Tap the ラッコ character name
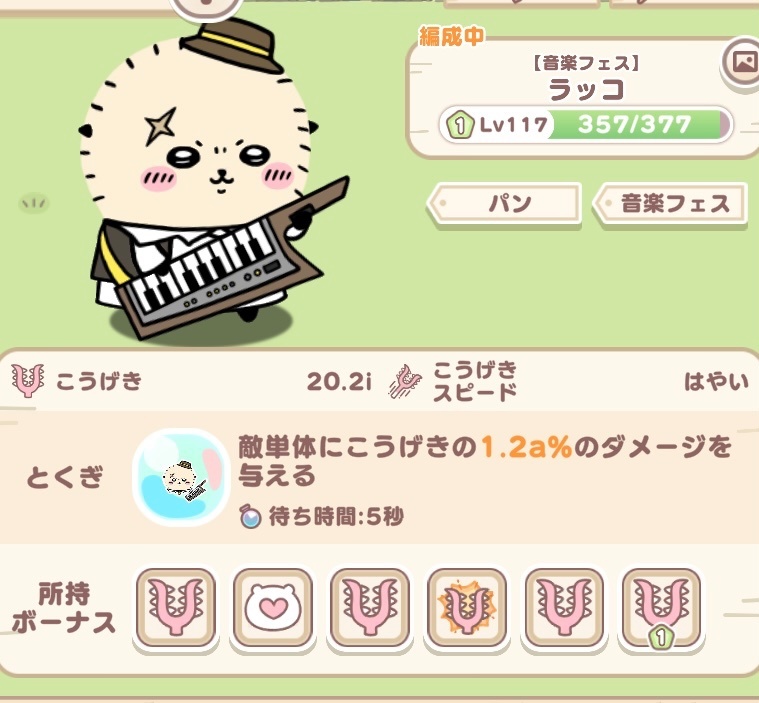 point(586,90)
